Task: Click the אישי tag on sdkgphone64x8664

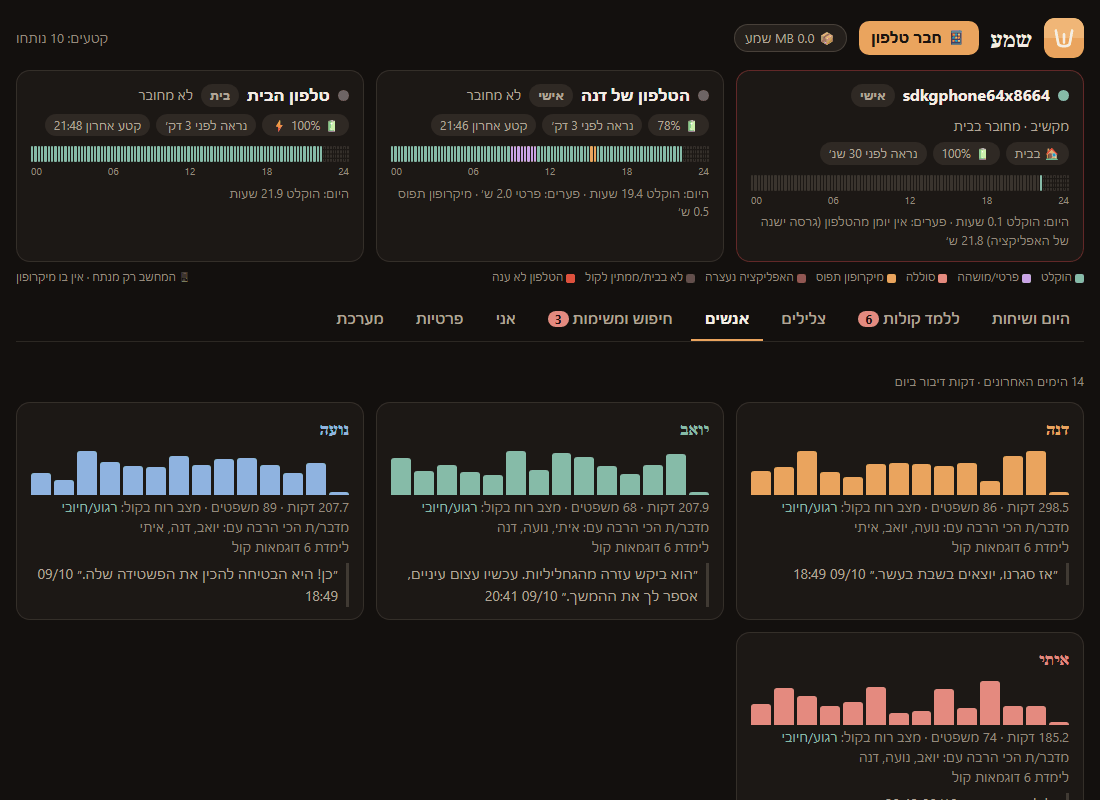Action: [872, 95]
